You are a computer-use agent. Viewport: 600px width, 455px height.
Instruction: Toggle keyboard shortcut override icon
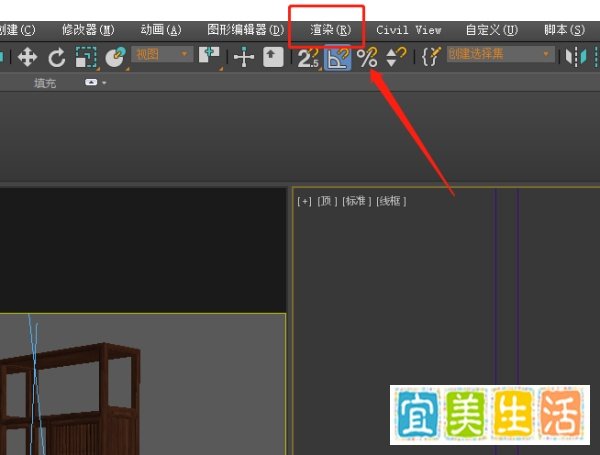pyautogui.click(x=273, y=57)
